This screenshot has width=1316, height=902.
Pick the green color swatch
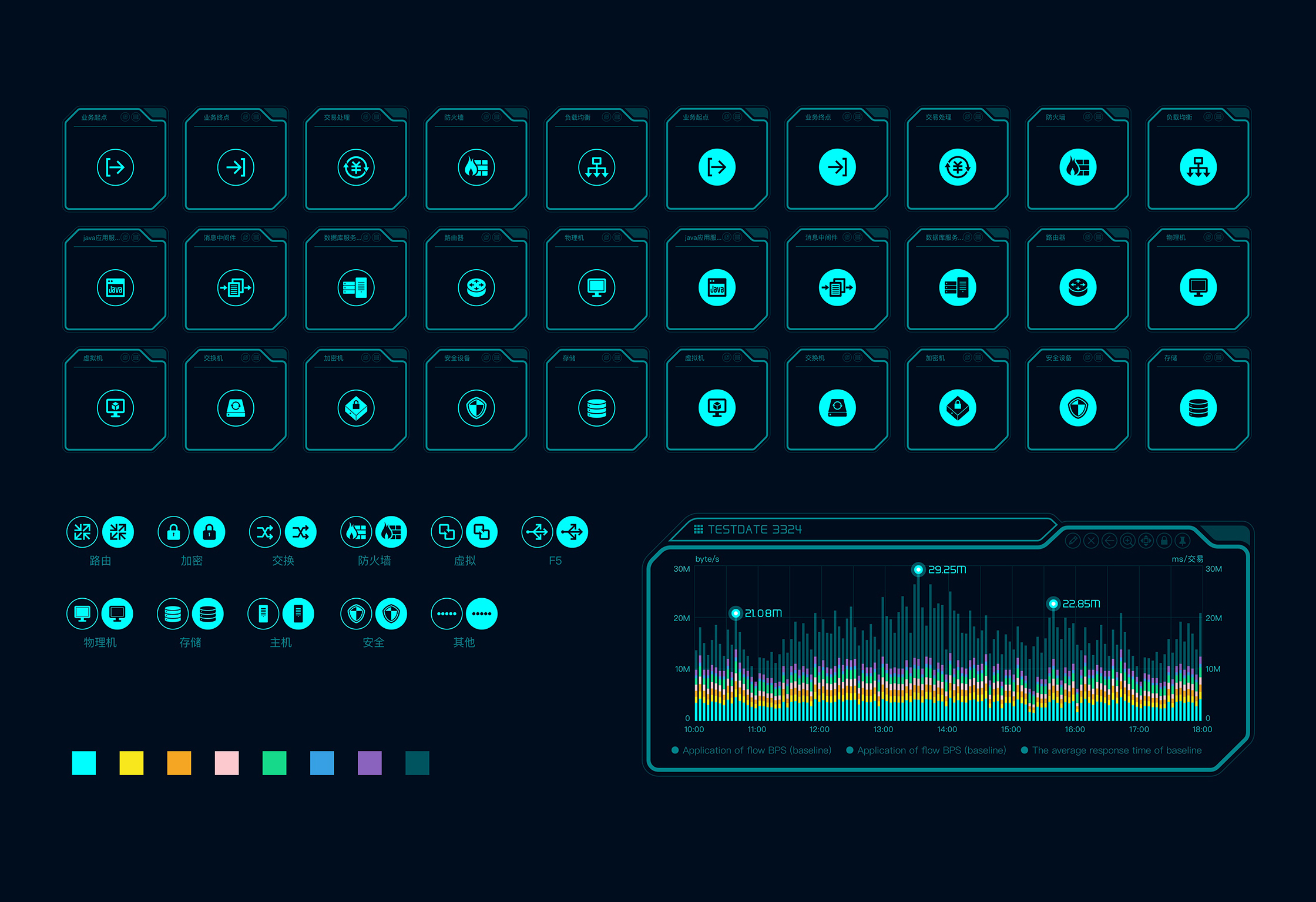[x=274, y=763]
